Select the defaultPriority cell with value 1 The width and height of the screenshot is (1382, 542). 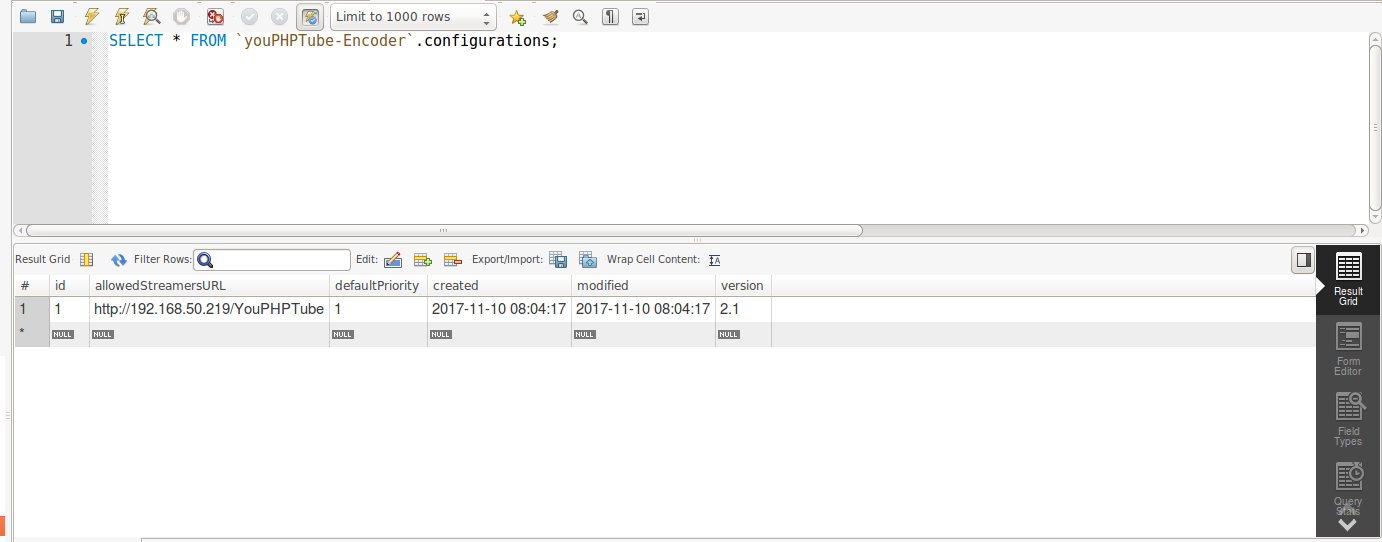pyautogui.click(x=378, y=309)
